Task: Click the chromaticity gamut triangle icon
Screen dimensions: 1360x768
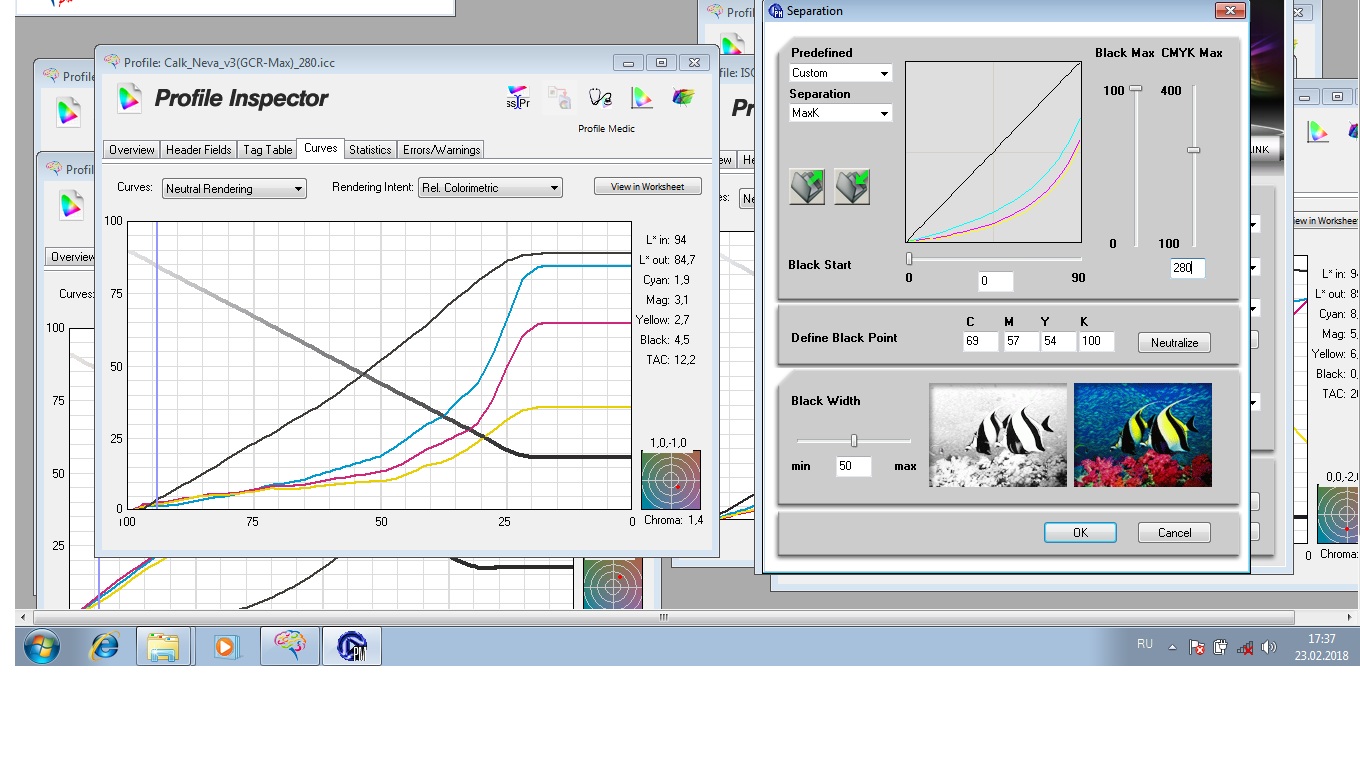Action: coord(643,97)
